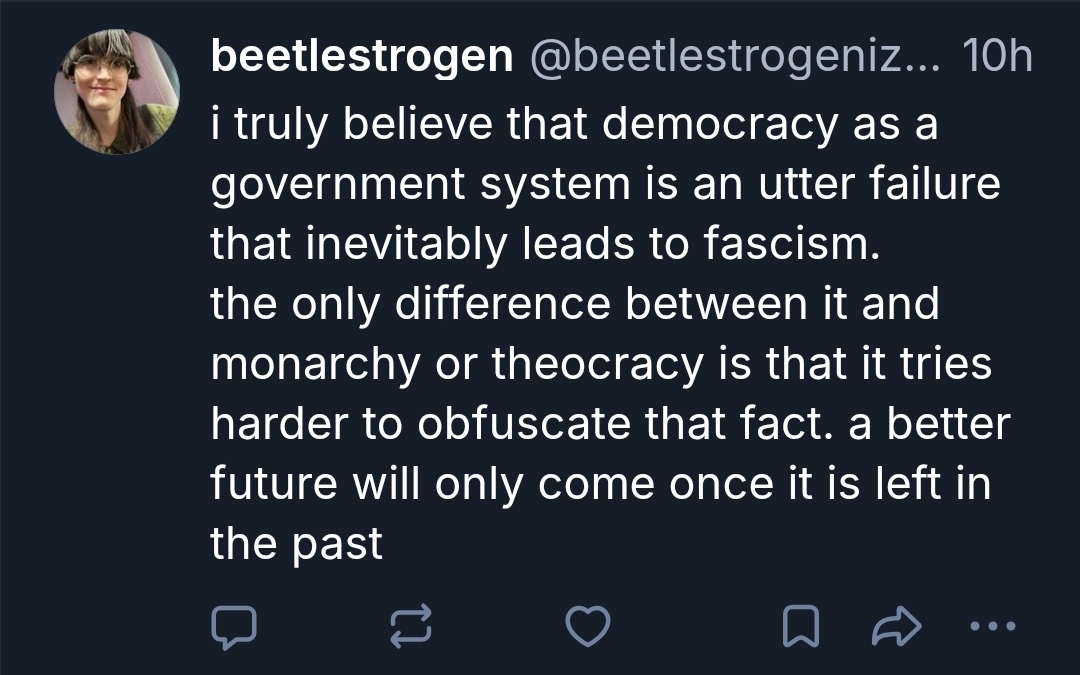This screenshot has height=675, width=1080.
Task: Click the line starting "i truly believe"
Action: coord(574,124)
